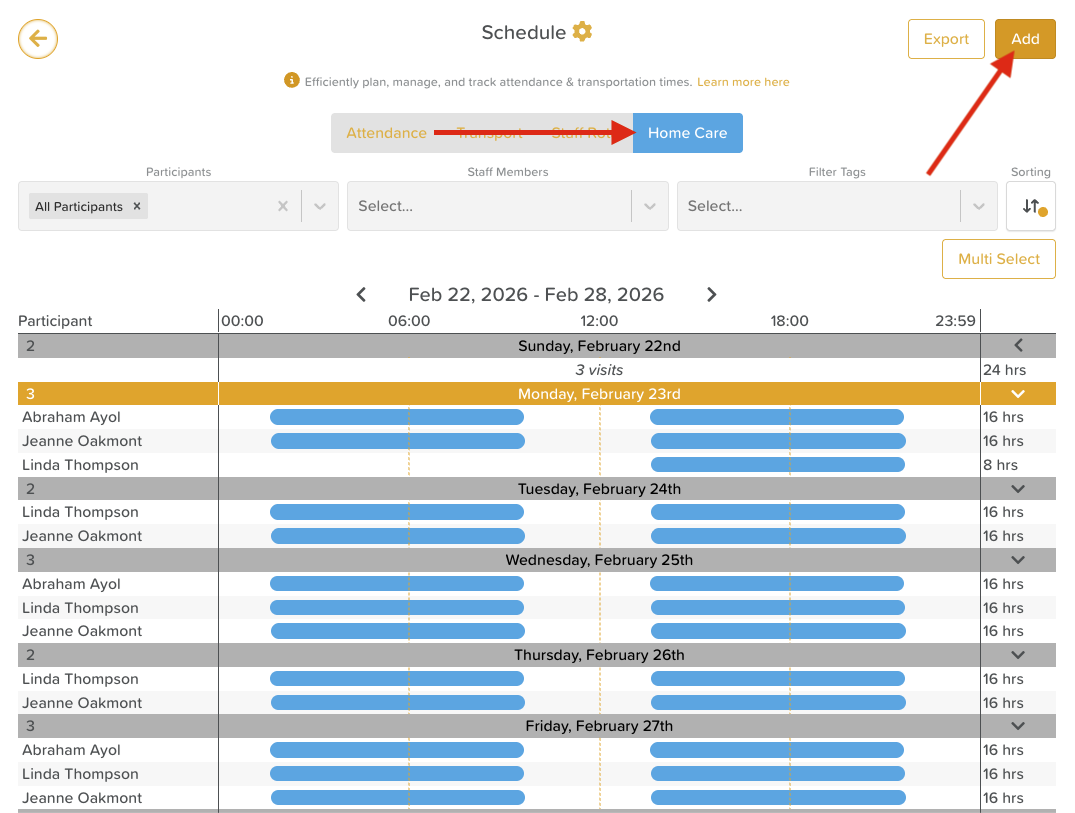Expand Sunday, February 22nd row
Viewport: 1075px width, 813px height.
1018,346
